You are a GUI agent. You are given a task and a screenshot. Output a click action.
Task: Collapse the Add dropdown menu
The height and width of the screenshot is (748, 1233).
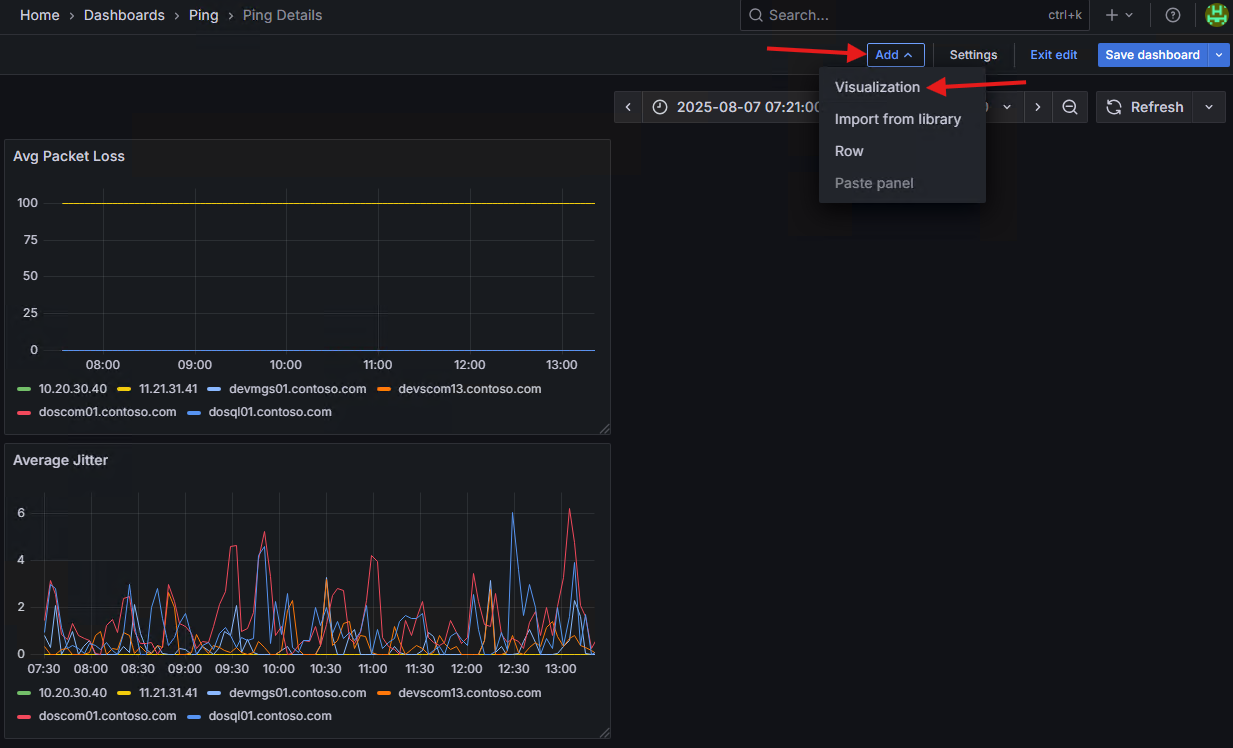coord(895,55)
